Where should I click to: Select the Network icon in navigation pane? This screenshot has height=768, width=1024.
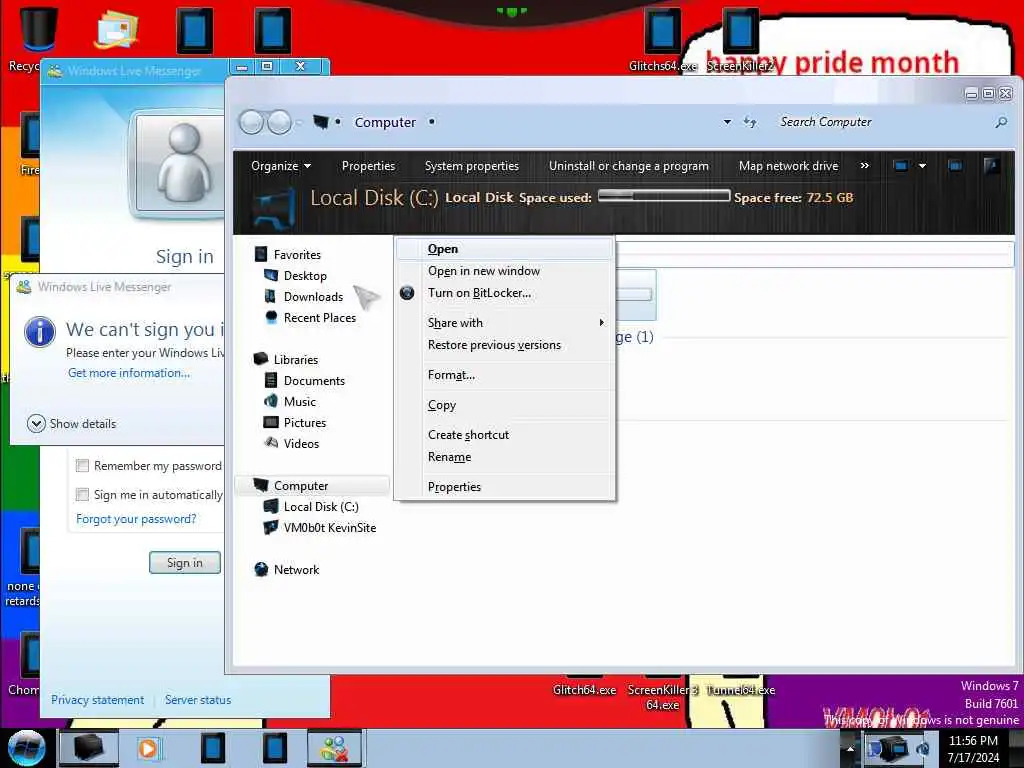point(261,569)
